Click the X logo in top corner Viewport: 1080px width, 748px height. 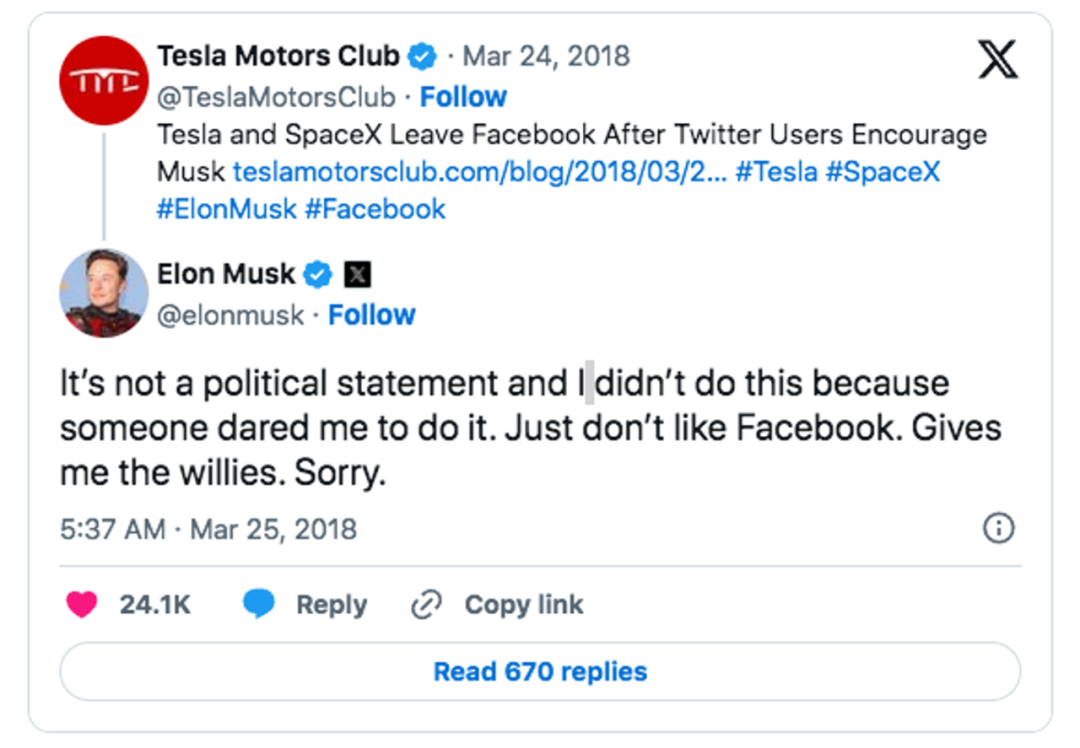(996, 60)
